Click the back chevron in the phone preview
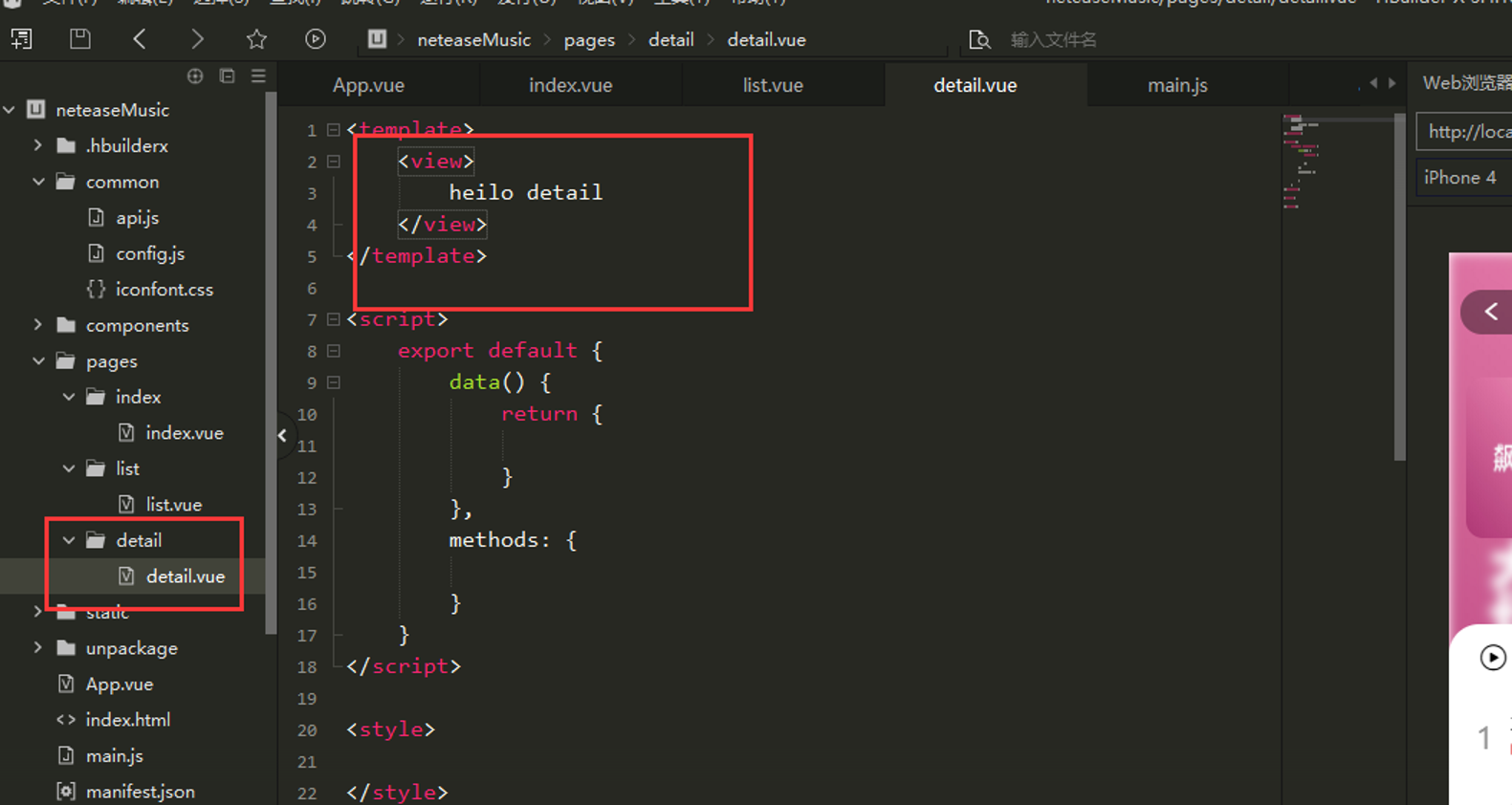This screenshot has height=805, width=1512. [x=1491, y=312]
